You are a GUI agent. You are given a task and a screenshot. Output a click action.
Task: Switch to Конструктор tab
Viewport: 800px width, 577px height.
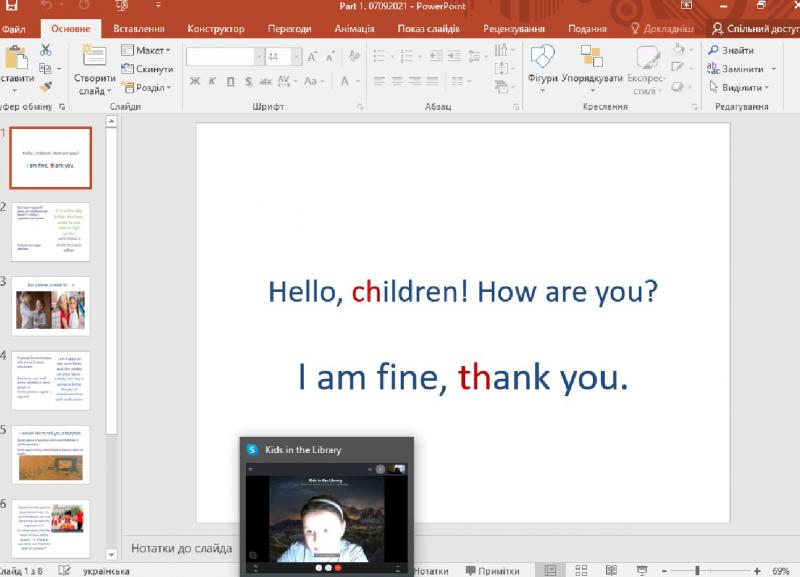pyautogui.click(x=216, y=29)
